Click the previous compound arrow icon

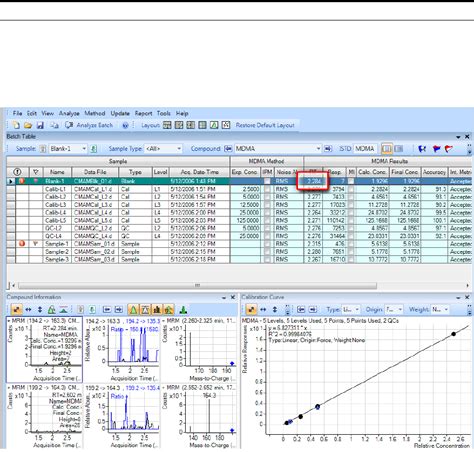228,149
